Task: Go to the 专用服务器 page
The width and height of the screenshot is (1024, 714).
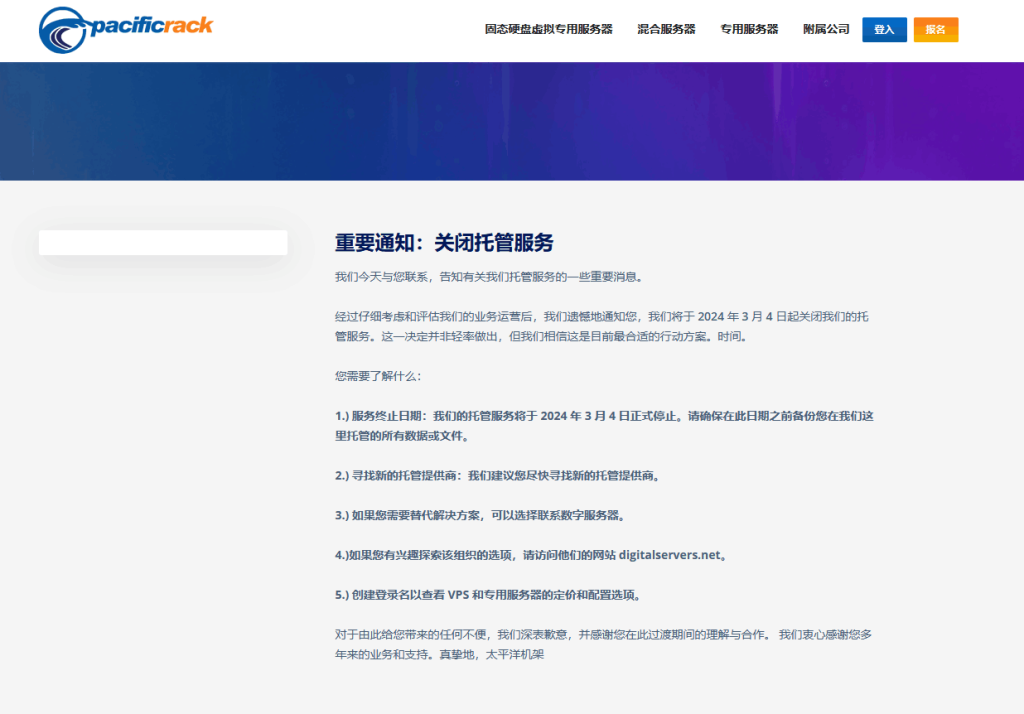Action: click(x=749, y=30)
